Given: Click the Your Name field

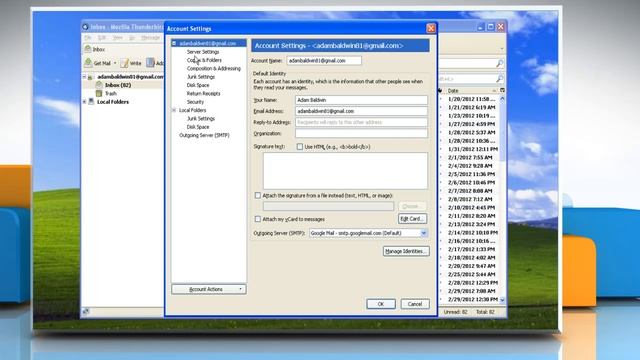Looking at the screenshot, I should click(x=361, y=100).
